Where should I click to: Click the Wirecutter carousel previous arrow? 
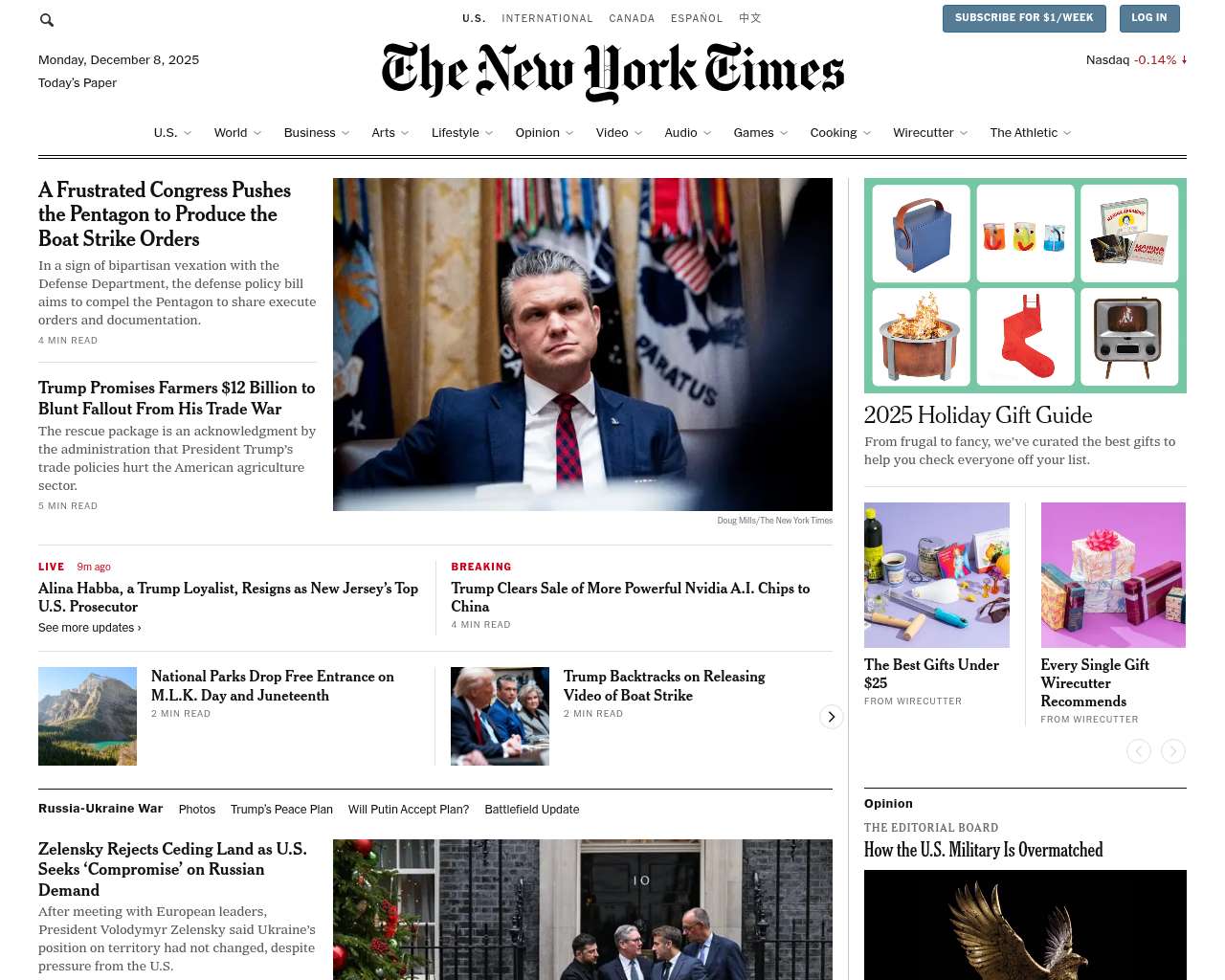click(1139, 751)
